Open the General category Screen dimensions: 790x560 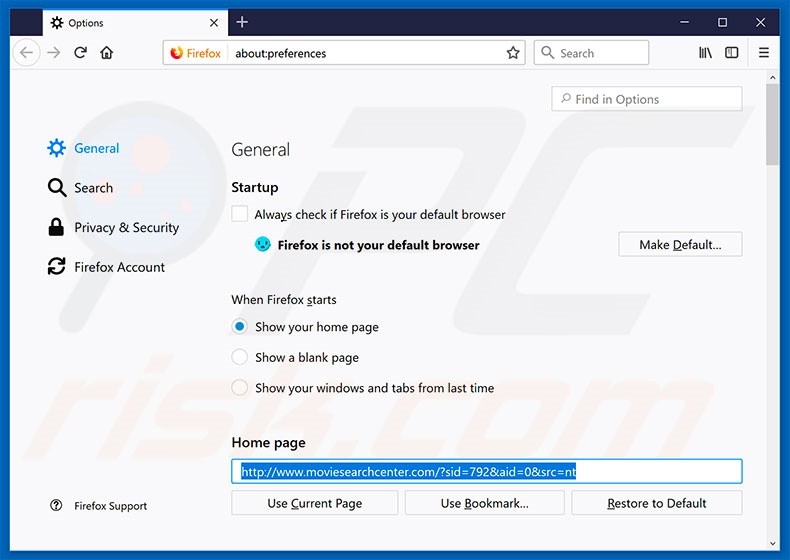tap(83, 148)
